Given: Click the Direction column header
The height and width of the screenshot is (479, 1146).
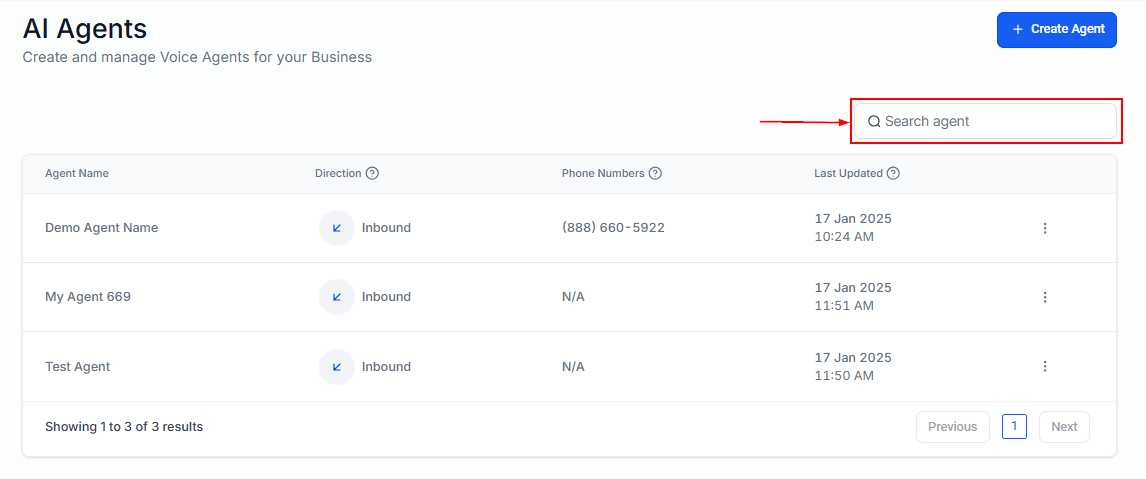Looking at the screenshot, I should pos(338,173).
